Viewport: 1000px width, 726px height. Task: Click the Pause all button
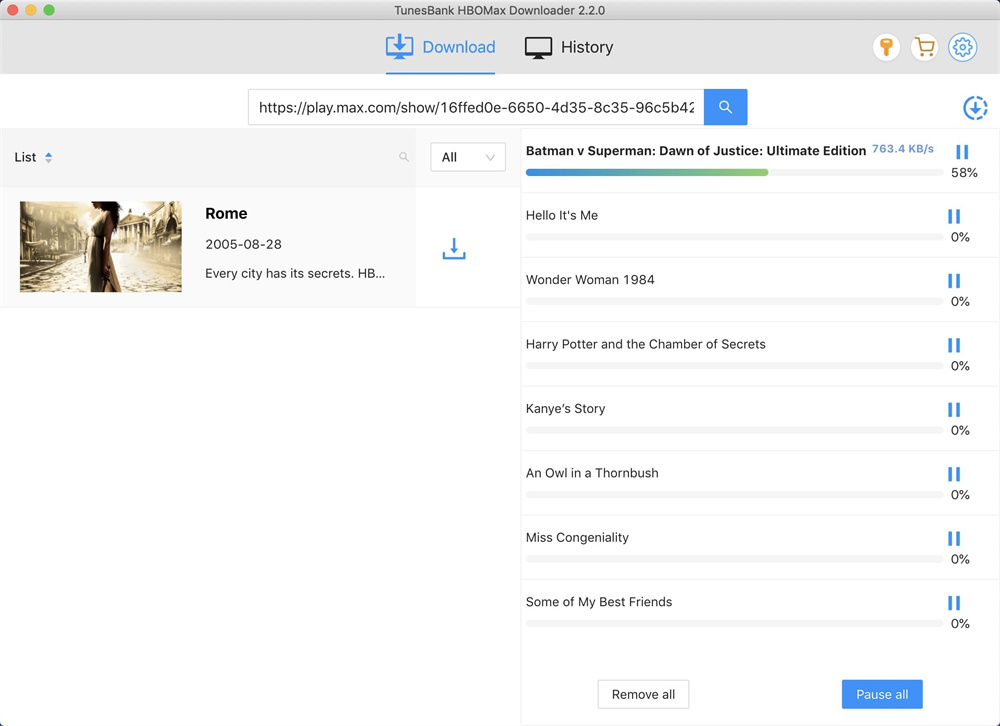point(882,694)
